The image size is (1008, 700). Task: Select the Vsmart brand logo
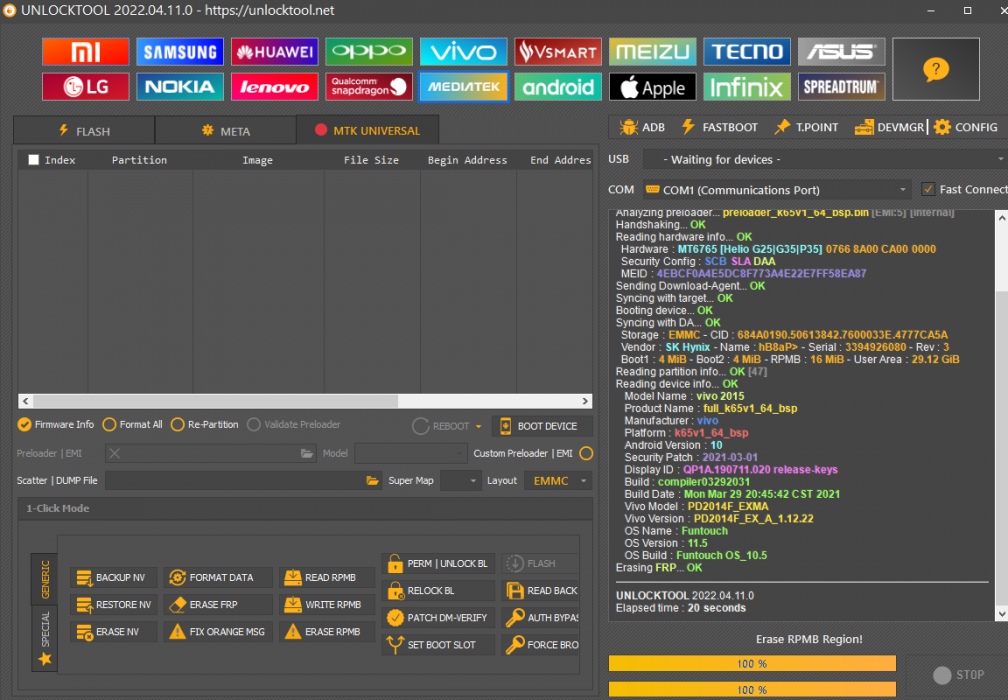tap(558, 52)
